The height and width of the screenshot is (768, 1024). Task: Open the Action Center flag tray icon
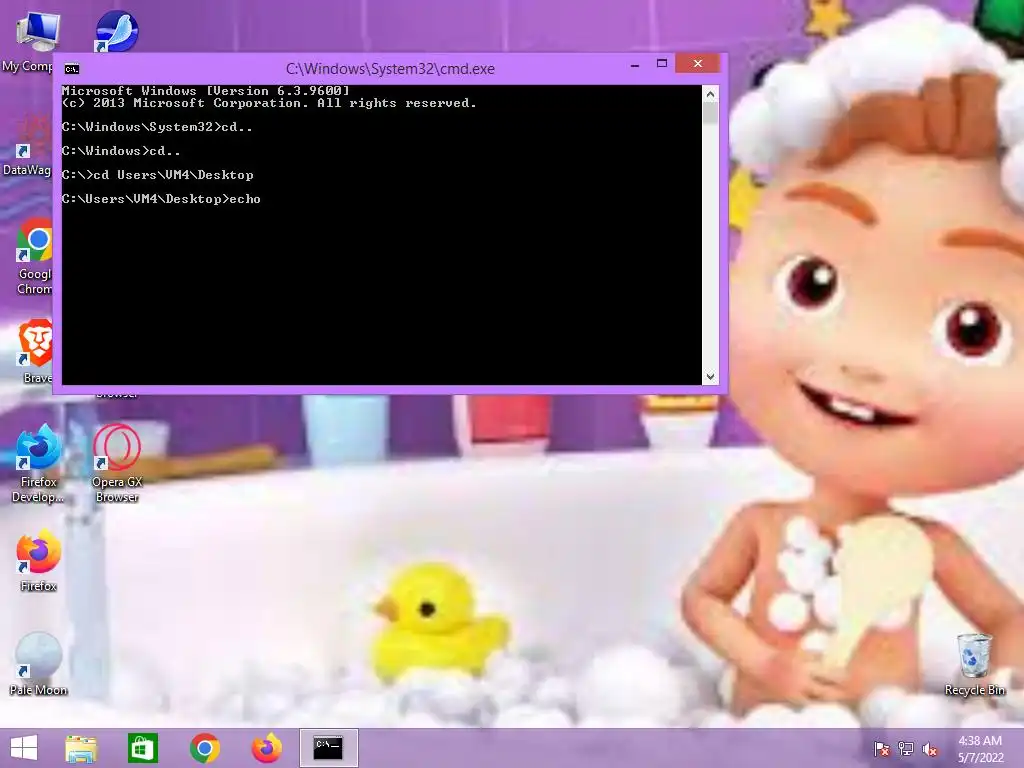coord(881,749)
